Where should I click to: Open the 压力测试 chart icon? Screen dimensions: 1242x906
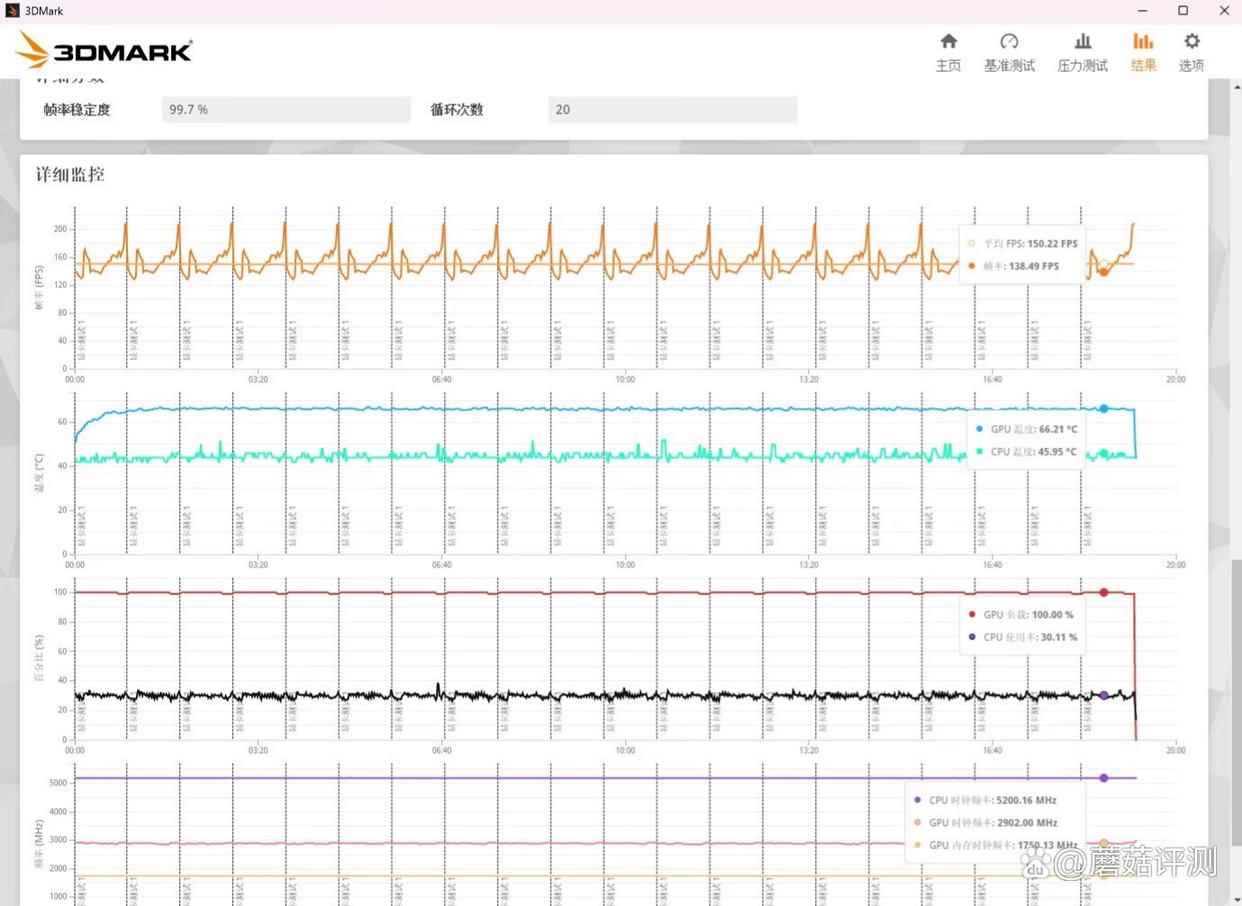[1083, 41]
